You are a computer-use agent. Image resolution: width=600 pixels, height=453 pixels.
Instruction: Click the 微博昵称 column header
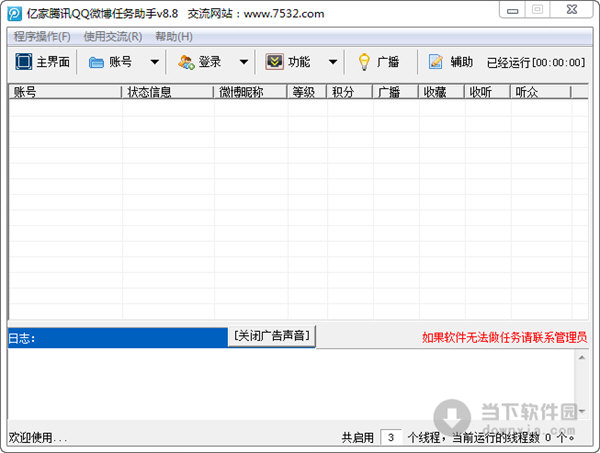point(250,92)
